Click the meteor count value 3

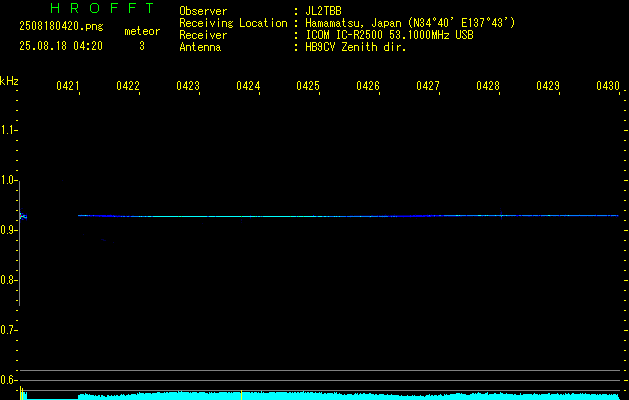[142, 46]
